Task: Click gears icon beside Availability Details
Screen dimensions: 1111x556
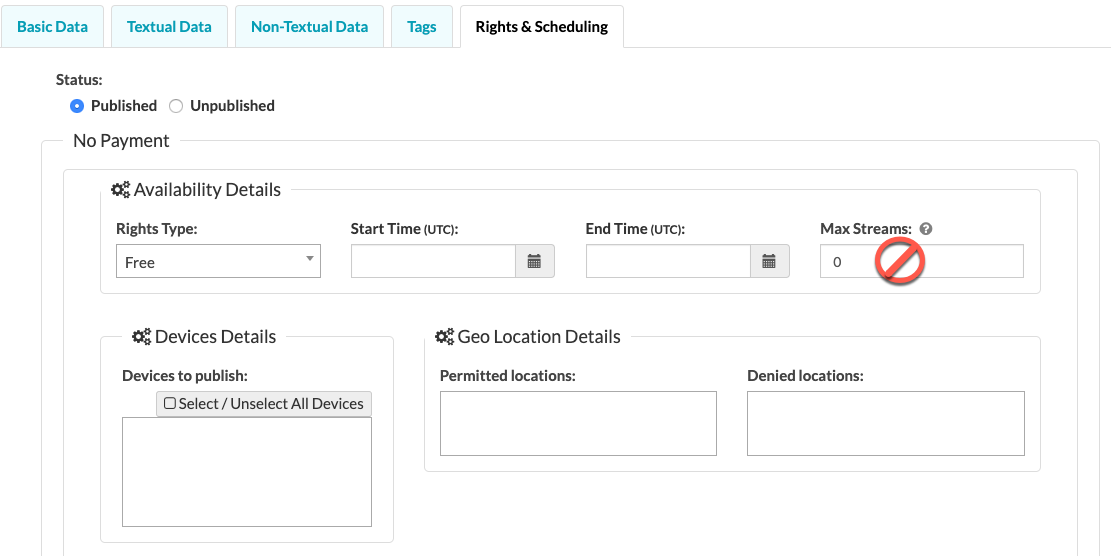Action: tap(120, 190)
